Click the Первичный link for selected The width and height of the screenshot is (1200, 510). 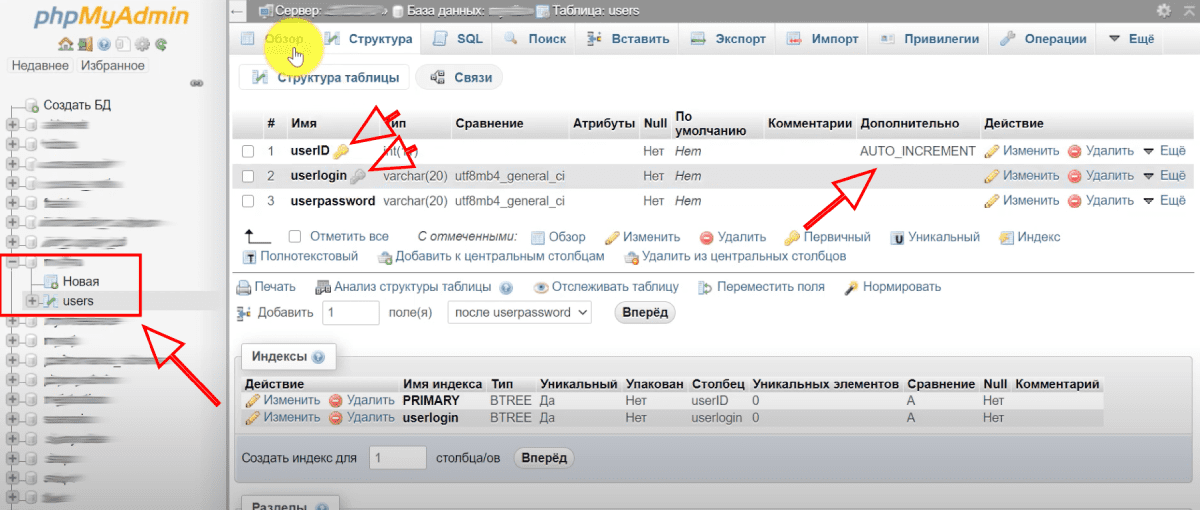[x=827, y=237]
